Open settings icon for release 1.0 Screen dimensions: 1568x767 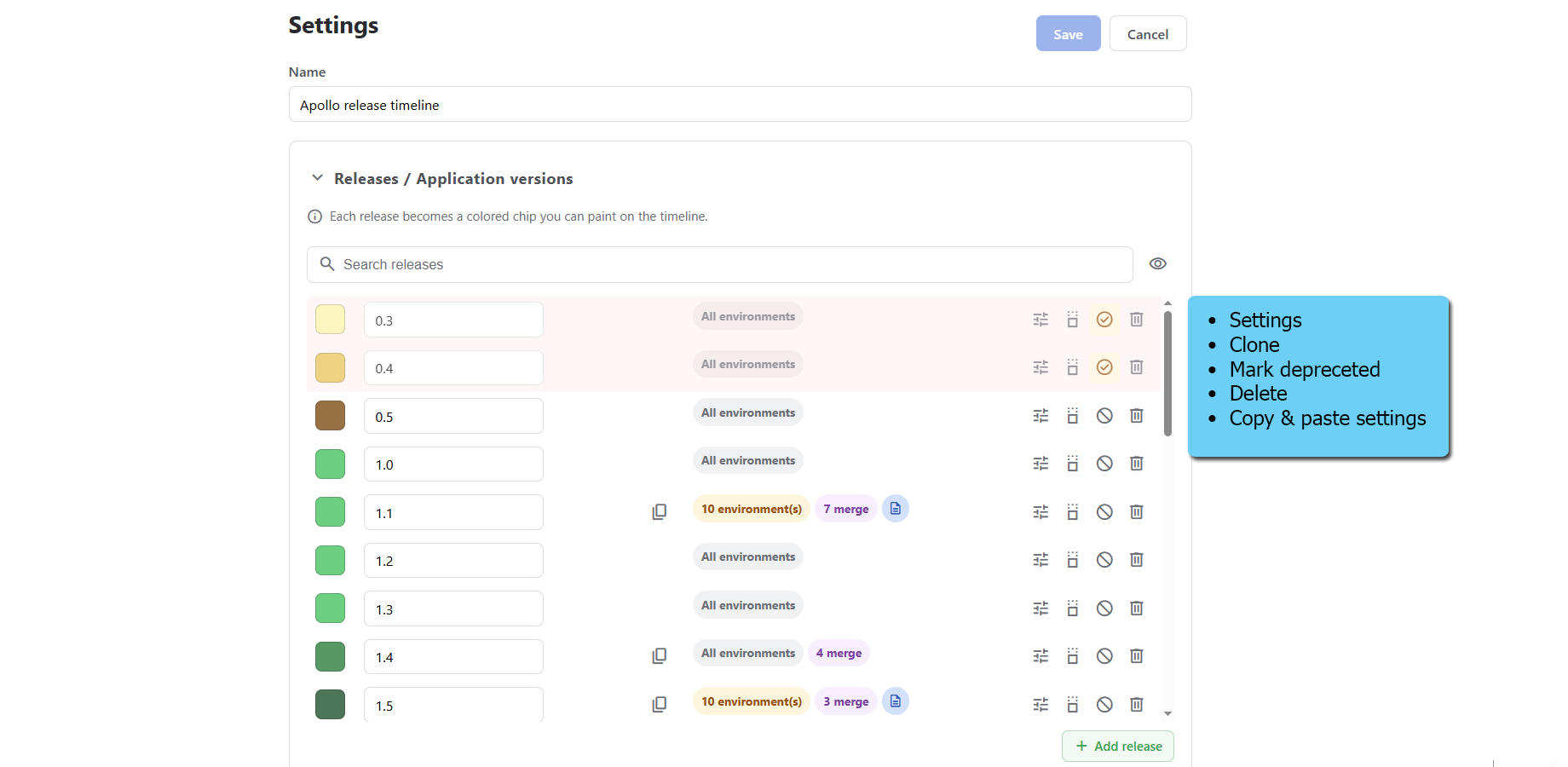point(1041,464)
